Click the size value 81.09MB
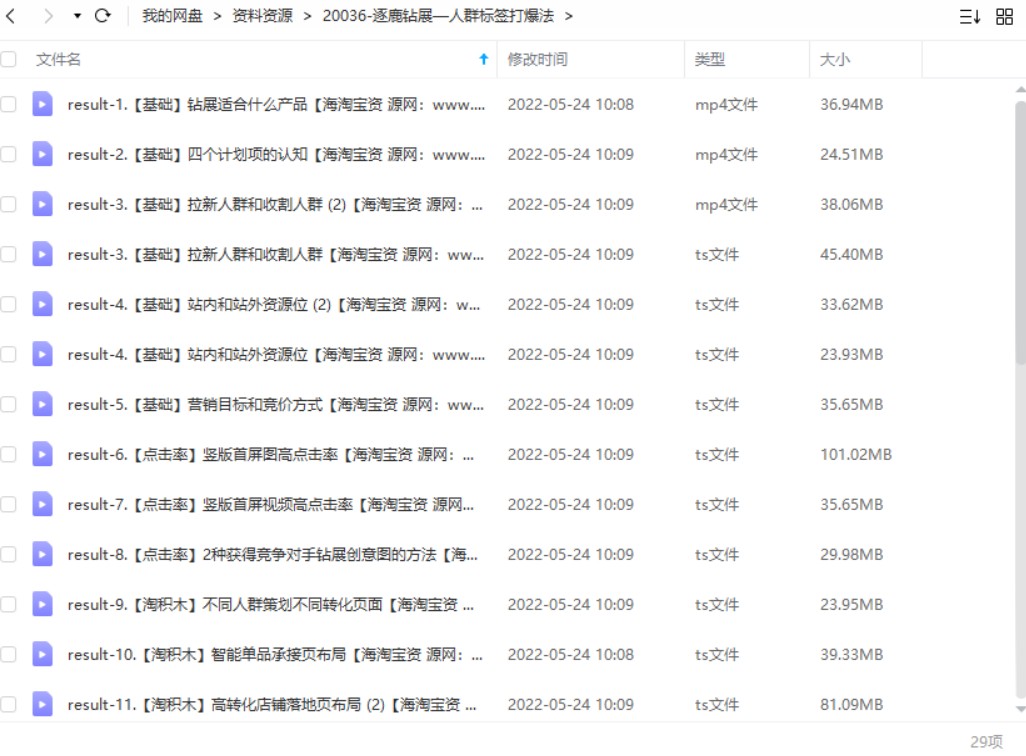 [851, 704]
